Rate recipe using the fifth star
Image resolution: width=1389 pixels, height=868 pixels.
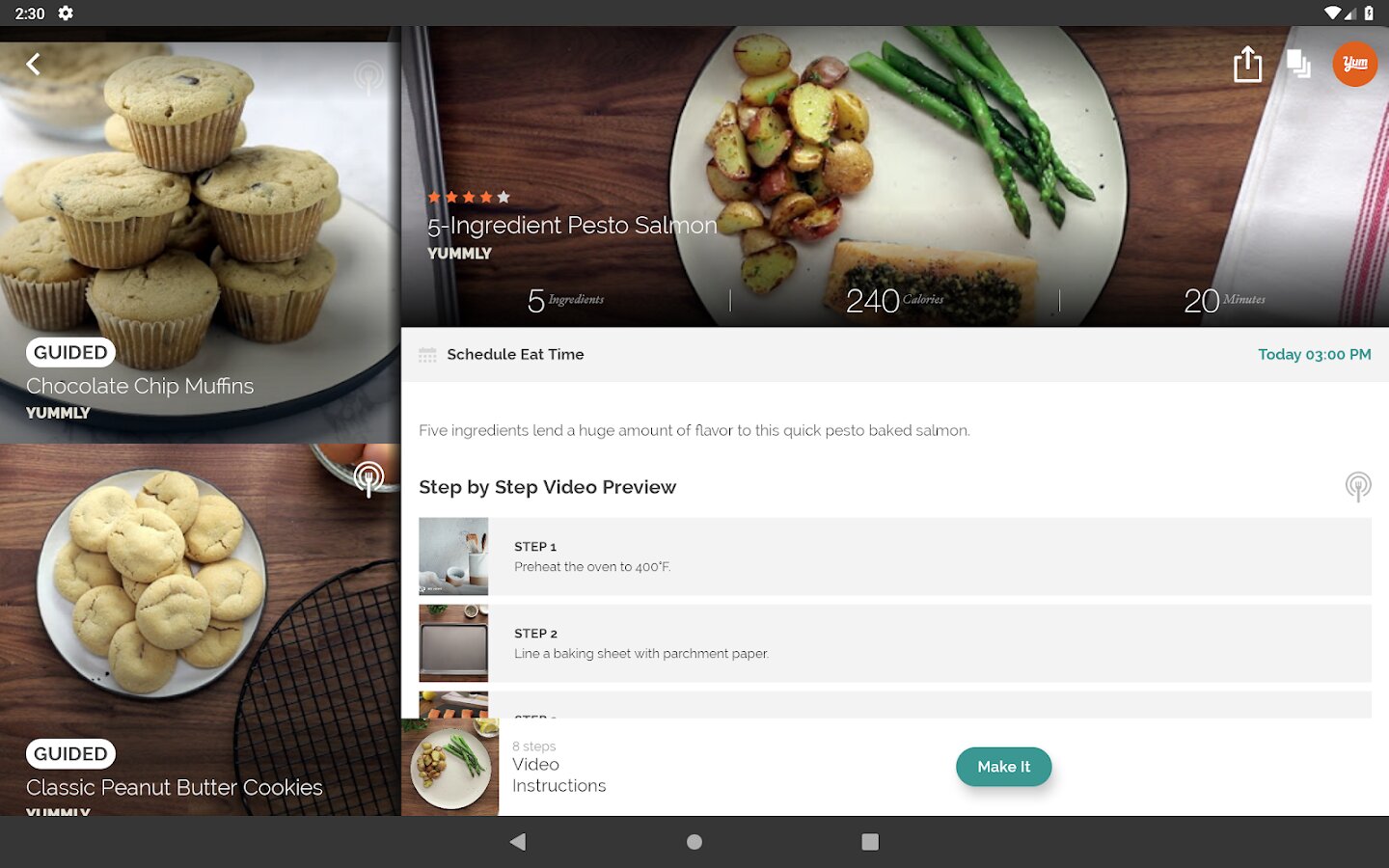click(x=504, y=197)
